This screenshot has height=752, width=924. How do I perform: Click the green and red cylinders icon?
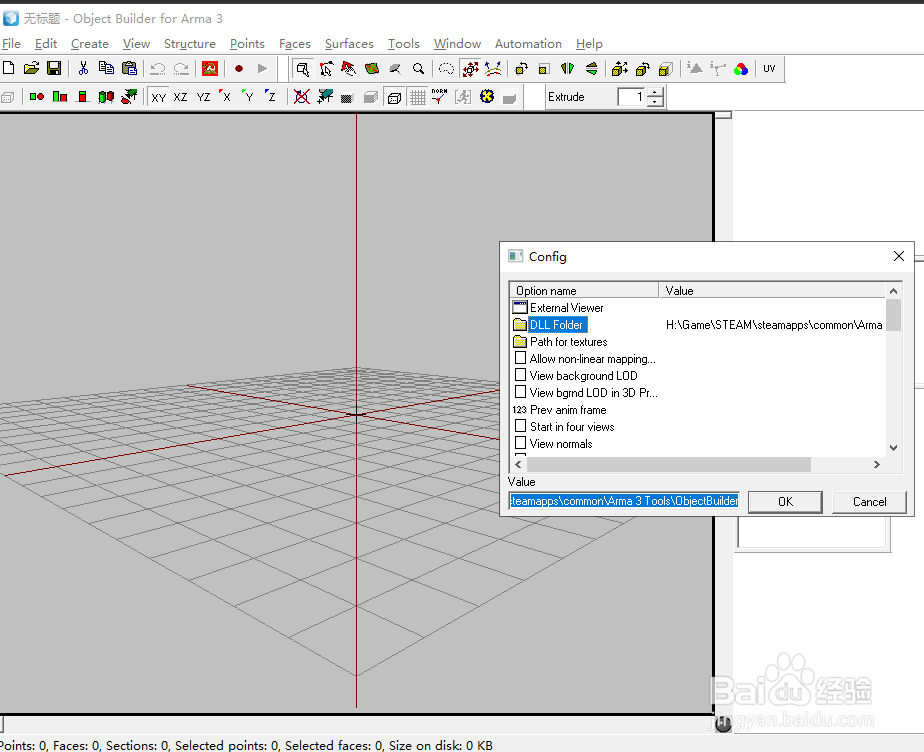click(x=106, y=97)
